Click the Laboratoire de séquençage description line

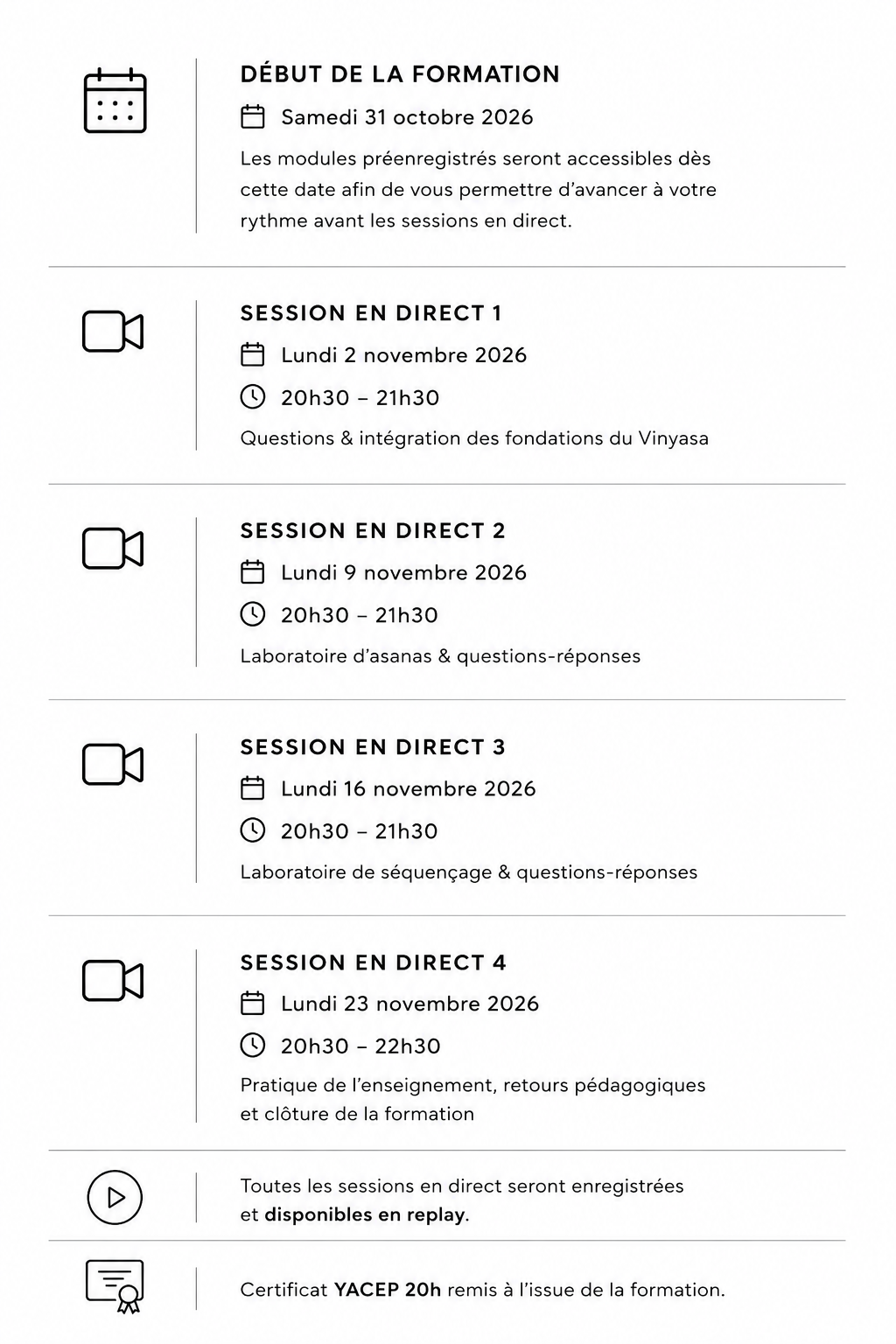469,872
